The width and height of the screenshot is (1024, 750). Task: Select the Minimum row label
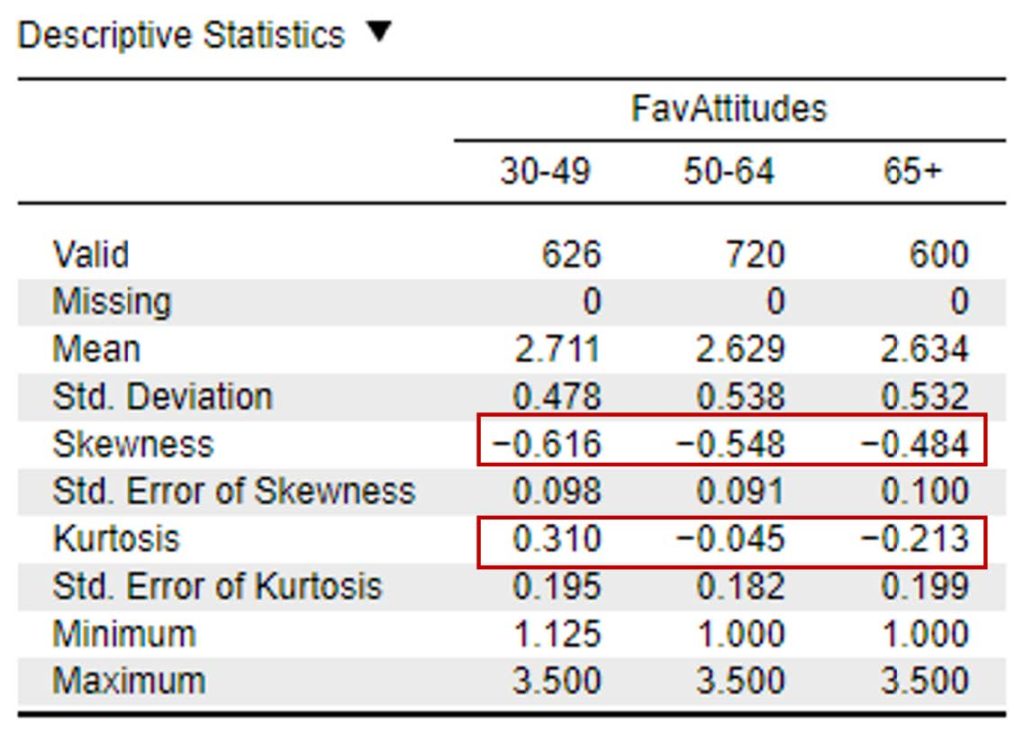pyautogui.click(x=124, y=633)
